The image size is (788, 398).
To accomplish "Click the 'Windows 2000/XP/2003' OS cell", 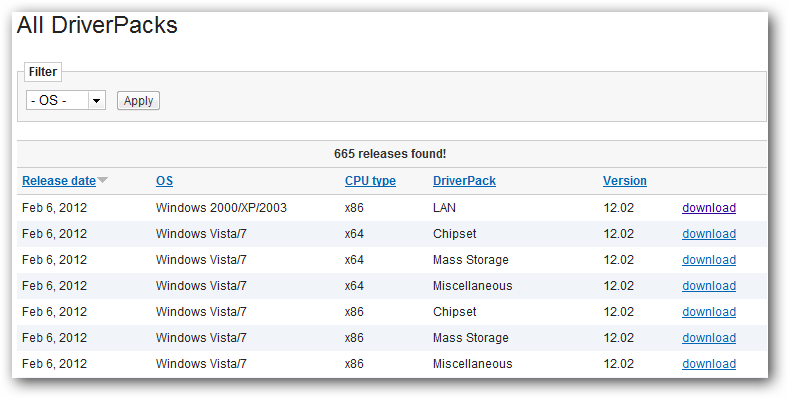I will tap(221, 208).
